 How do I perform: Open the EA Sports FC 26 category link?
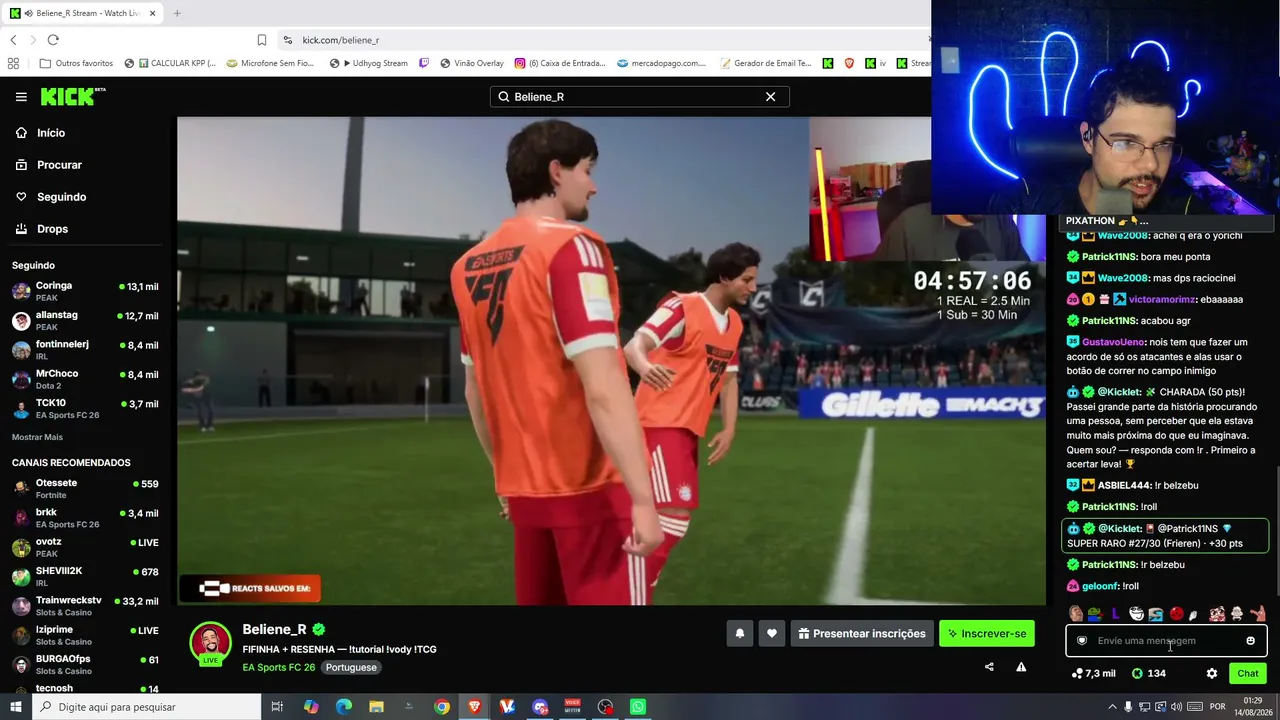(279, 667)
